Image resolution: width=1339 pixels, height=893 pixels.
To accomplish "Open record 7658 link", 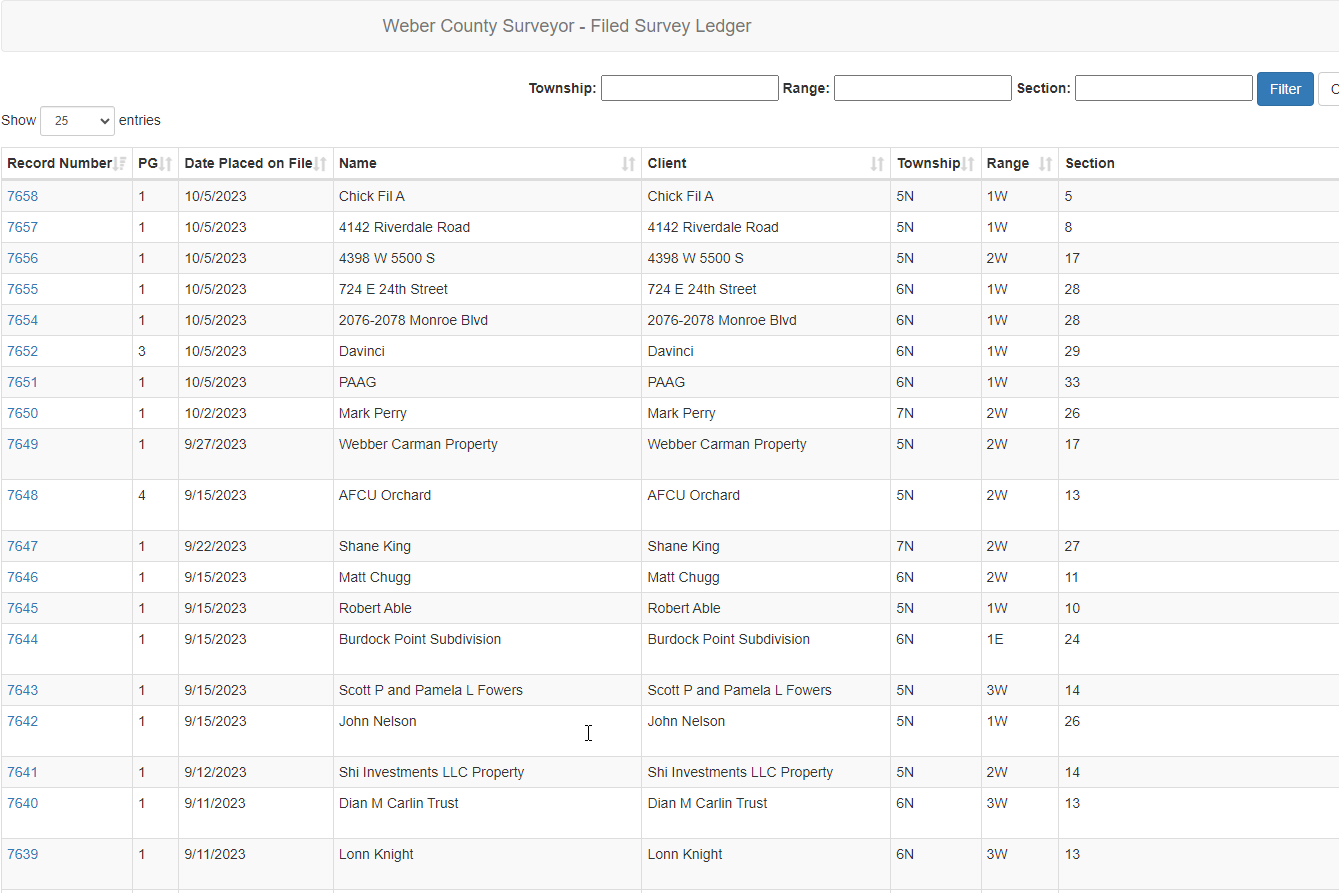I will [x=22, y=196].
